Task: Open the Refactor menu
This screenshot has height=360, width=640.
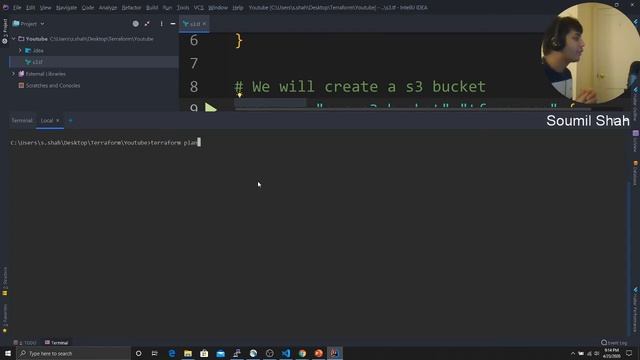Action: 131,7
